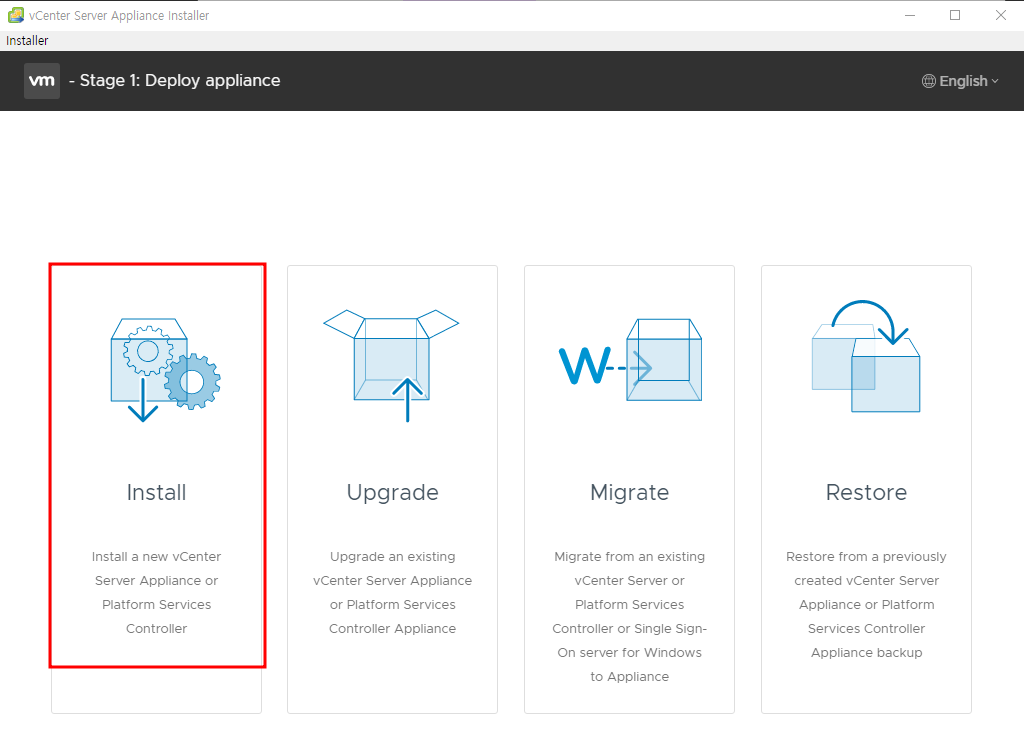This screenshot has height=729, width=1024.
Task: Click the vCenter installer title bar icon
Action: click(16, 15)
